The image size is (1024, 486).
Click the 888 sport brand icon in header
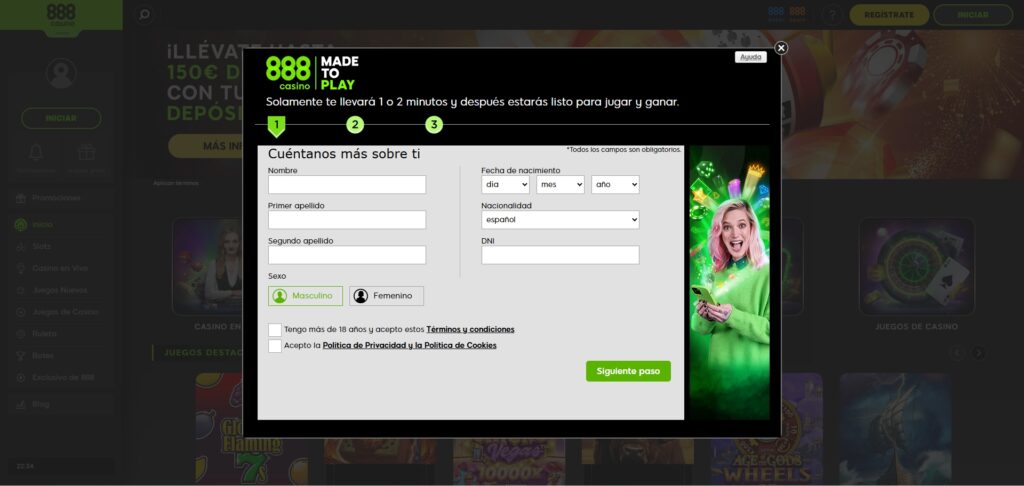797,14
